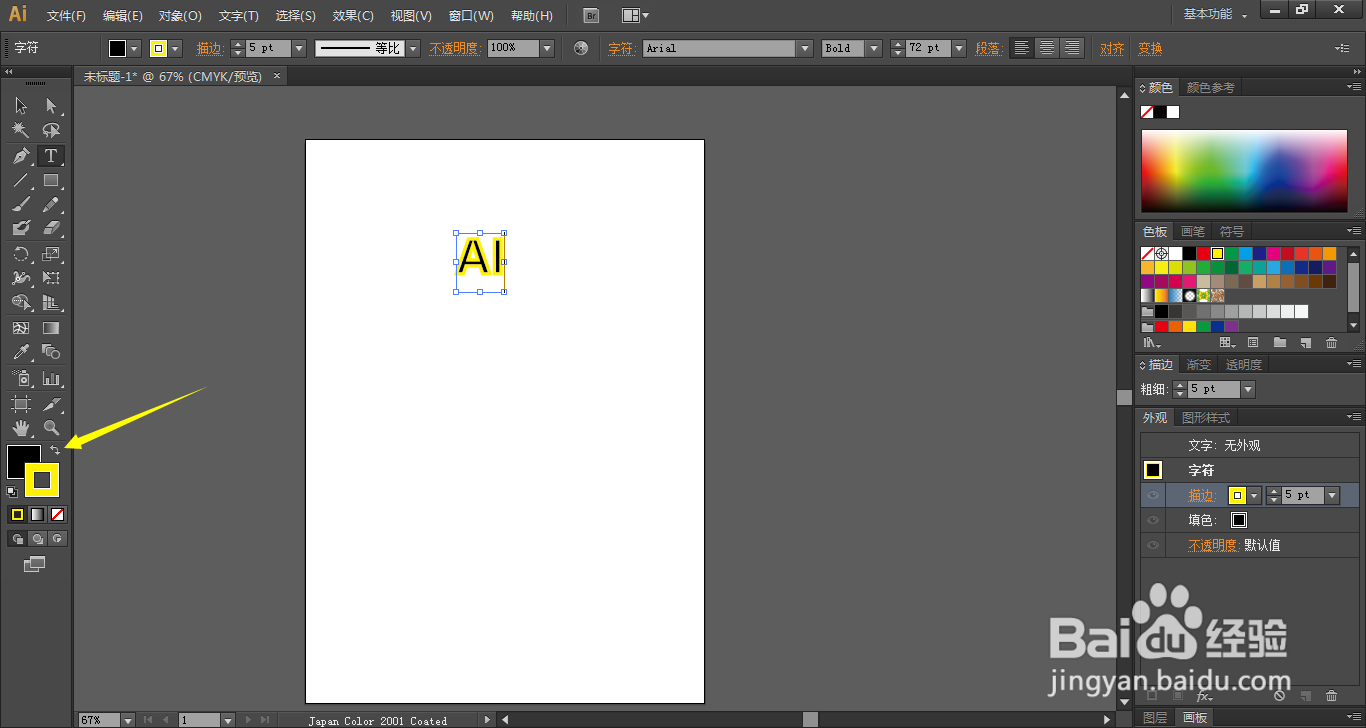Screen dimensions: 1366x728
Task: Click the 不透明度 link in control bar
Action: pyautogui.click(x=455, y=48)
